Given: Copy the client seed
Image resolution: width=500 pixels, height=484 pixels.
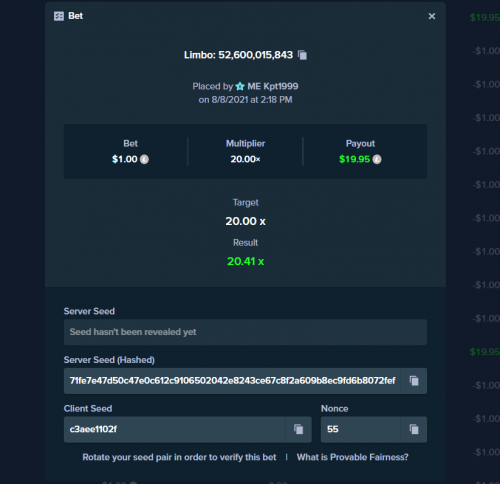Looking at the screenshot, I should (x=298, y=429).
